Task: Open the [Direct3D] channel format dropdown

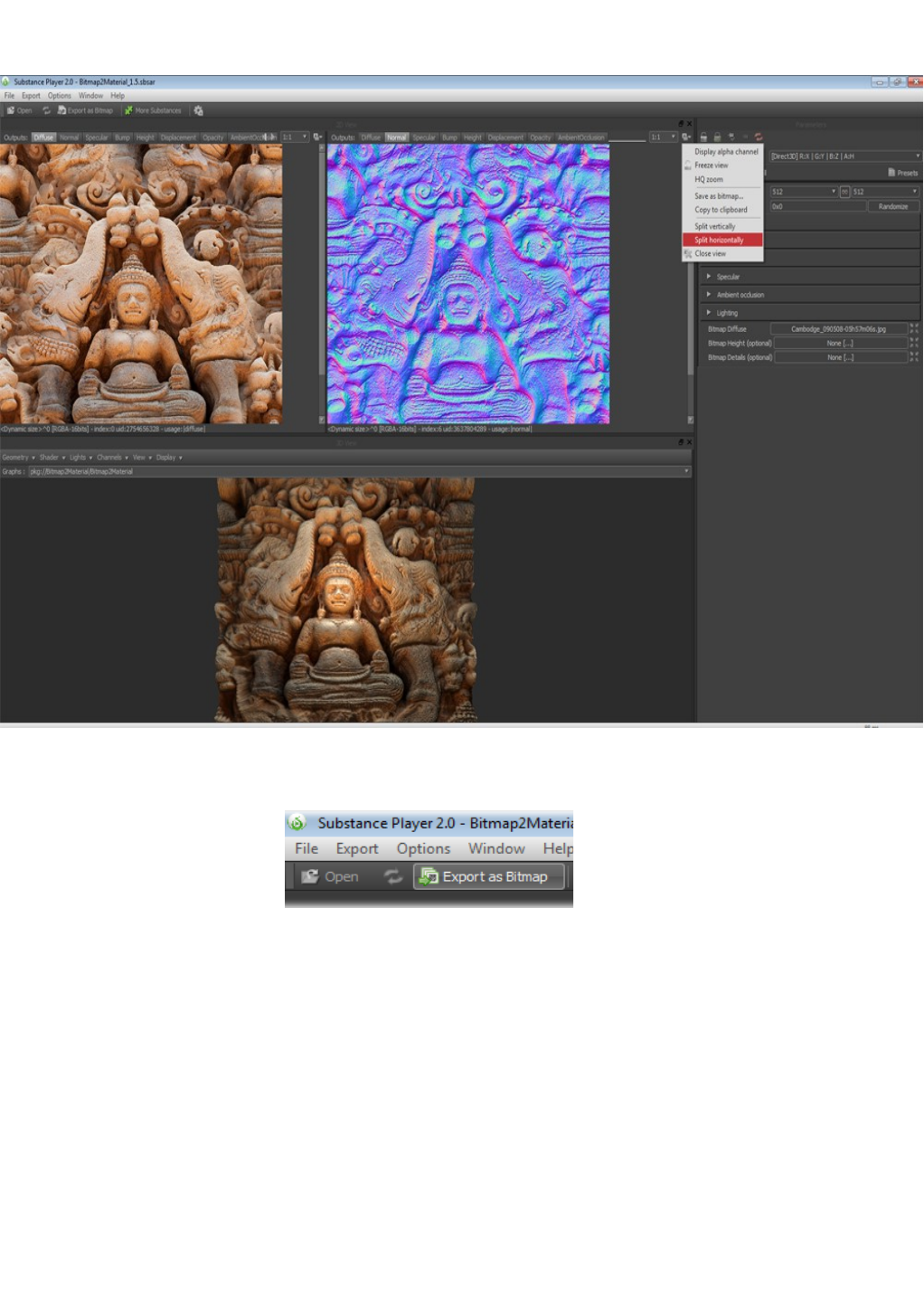Action: click(x=845, y=156)
